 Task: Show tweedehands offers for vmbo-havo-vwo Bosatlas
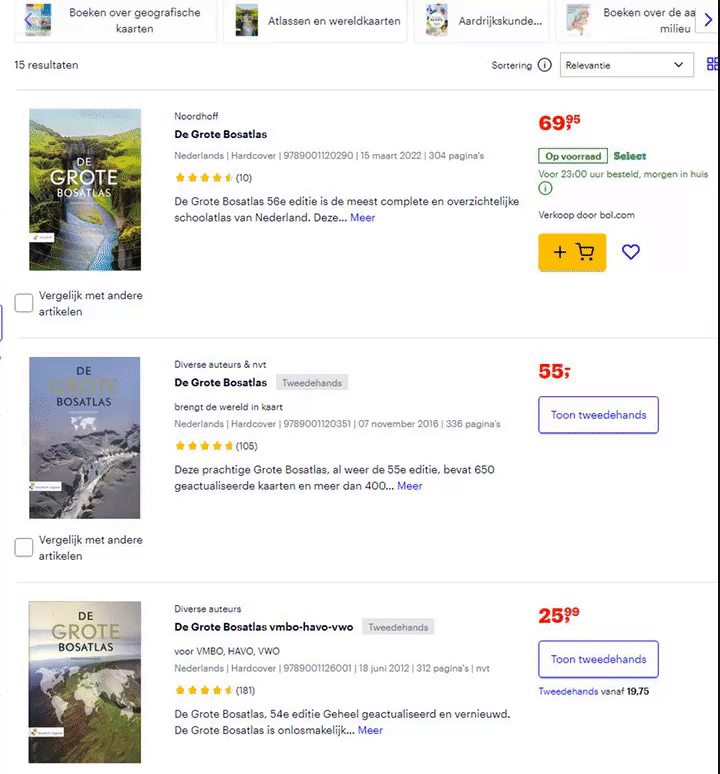(599, 659)
